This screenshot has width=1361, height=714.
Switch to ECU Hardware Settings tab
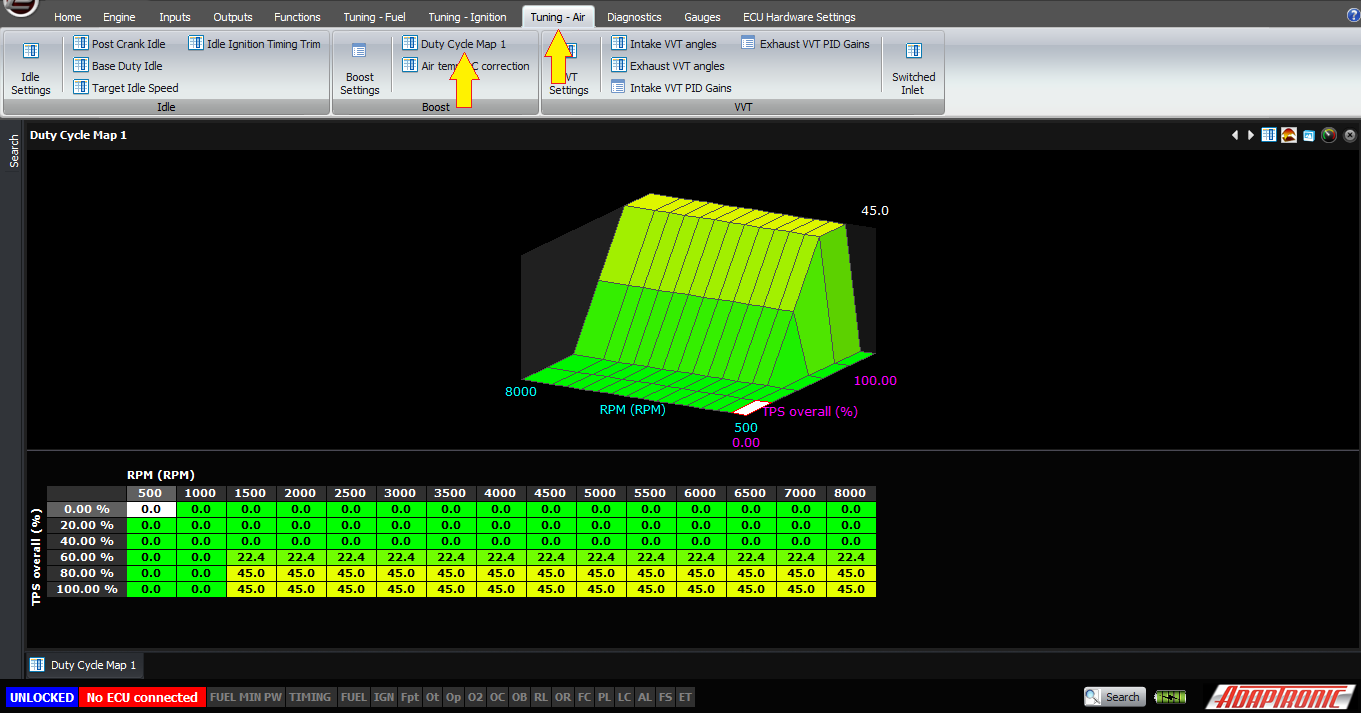799,17
